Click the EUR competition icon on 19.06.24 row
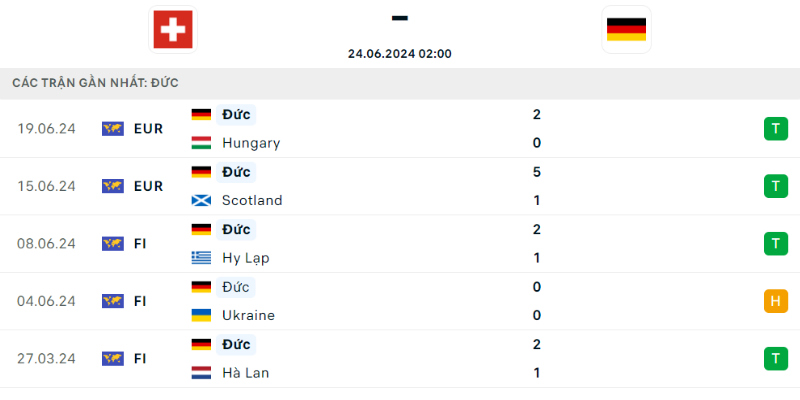The width and height of the screenshot is (800, 400). tap(113, 129)
